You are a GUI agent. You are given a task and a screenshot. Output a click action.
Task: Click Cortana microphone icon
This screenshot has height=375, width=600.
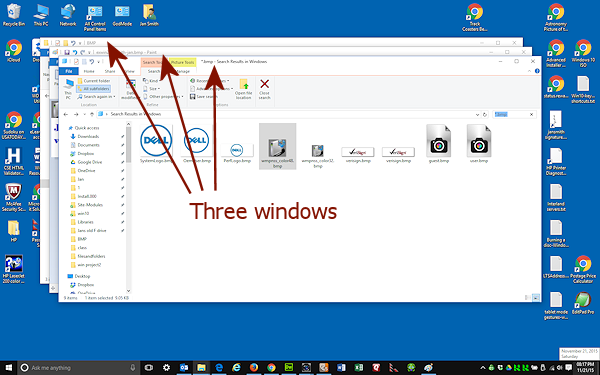pos(133,368)
